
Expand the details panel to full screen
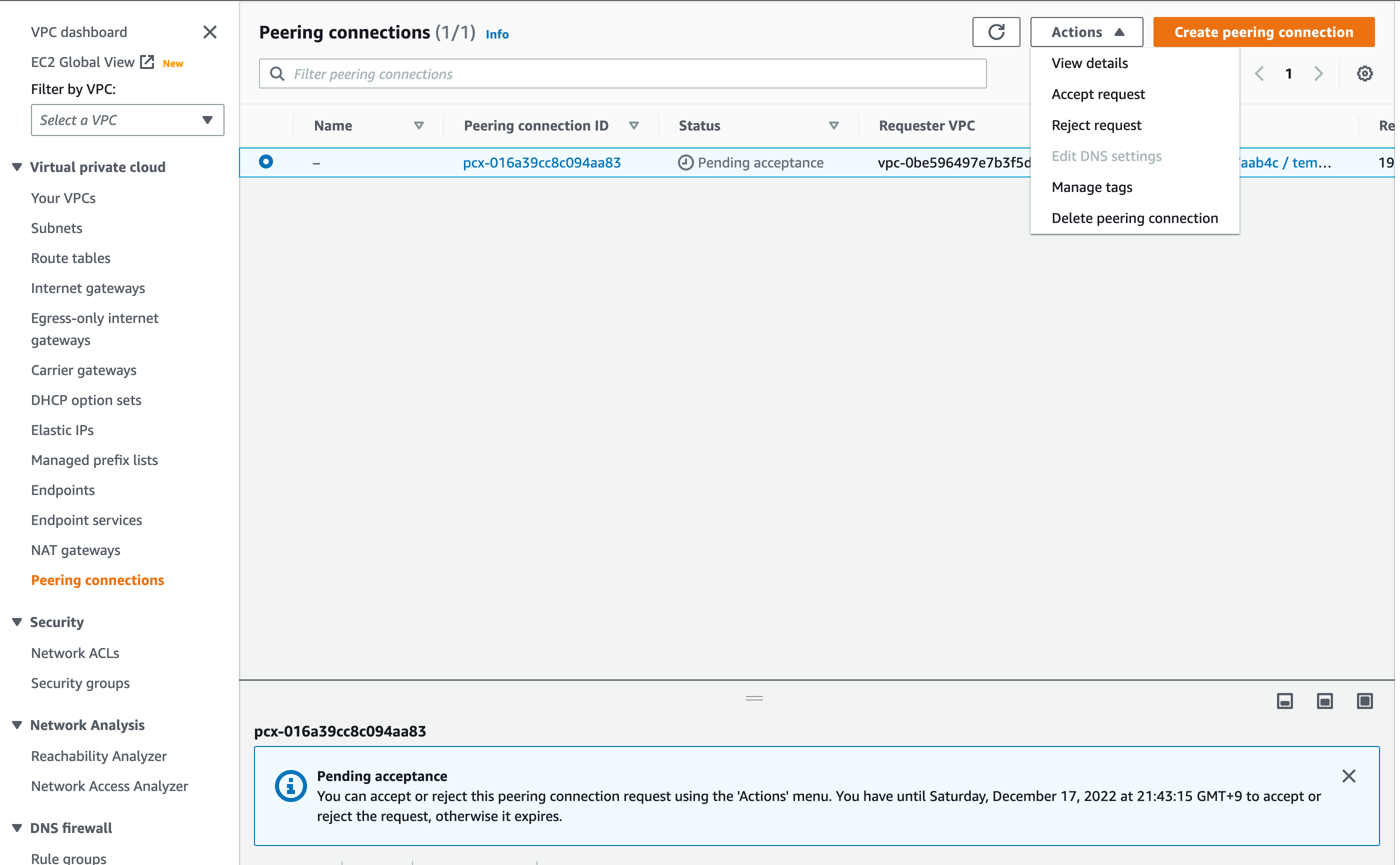pos(1364,701)
